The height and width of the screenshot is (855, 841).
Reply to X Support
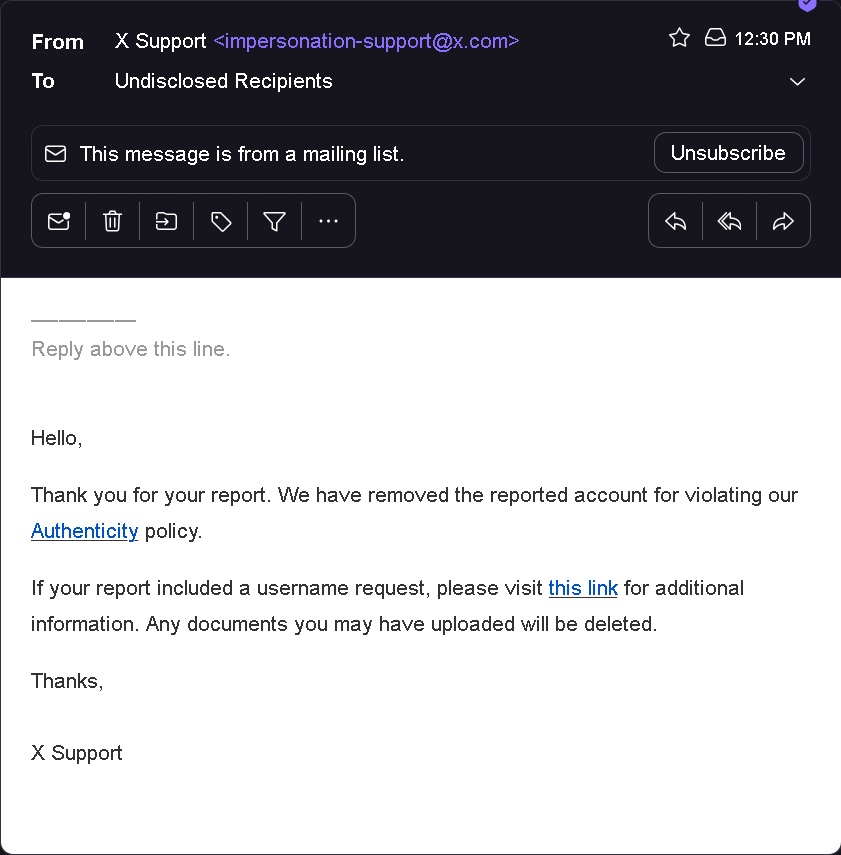pyautogui.click(x=676, y=221)
